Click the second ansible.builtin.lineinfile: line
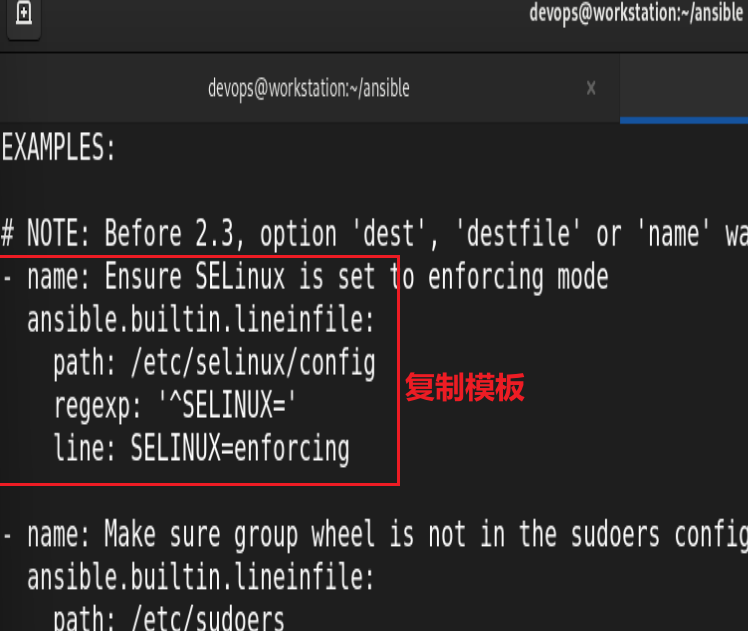 [x=200, y=577]
